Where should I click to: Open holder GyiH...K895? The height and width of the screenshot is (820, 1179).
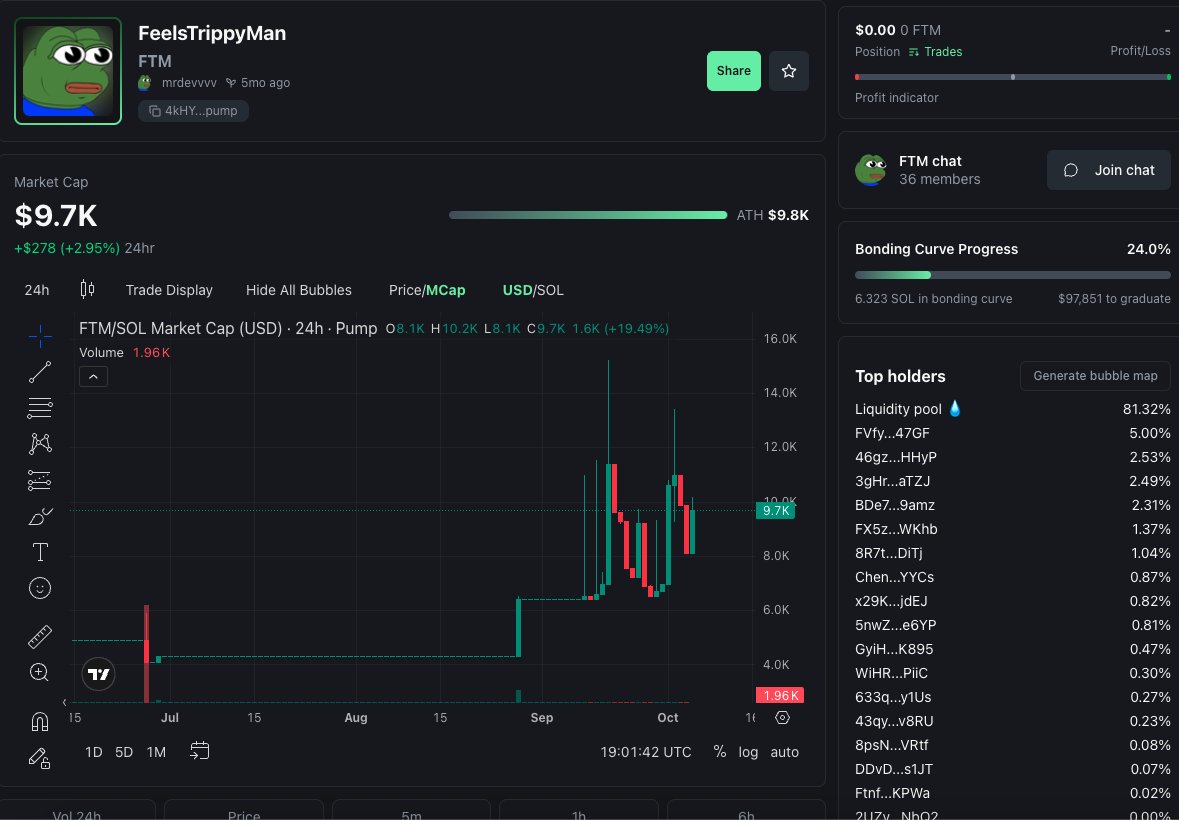(x=894, y=649)
